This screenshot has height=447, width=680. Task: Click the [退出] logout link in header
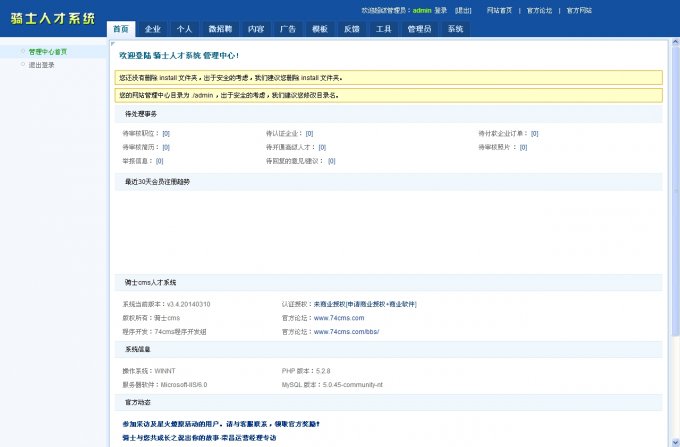pyautogui.click(x=463, y=10)
